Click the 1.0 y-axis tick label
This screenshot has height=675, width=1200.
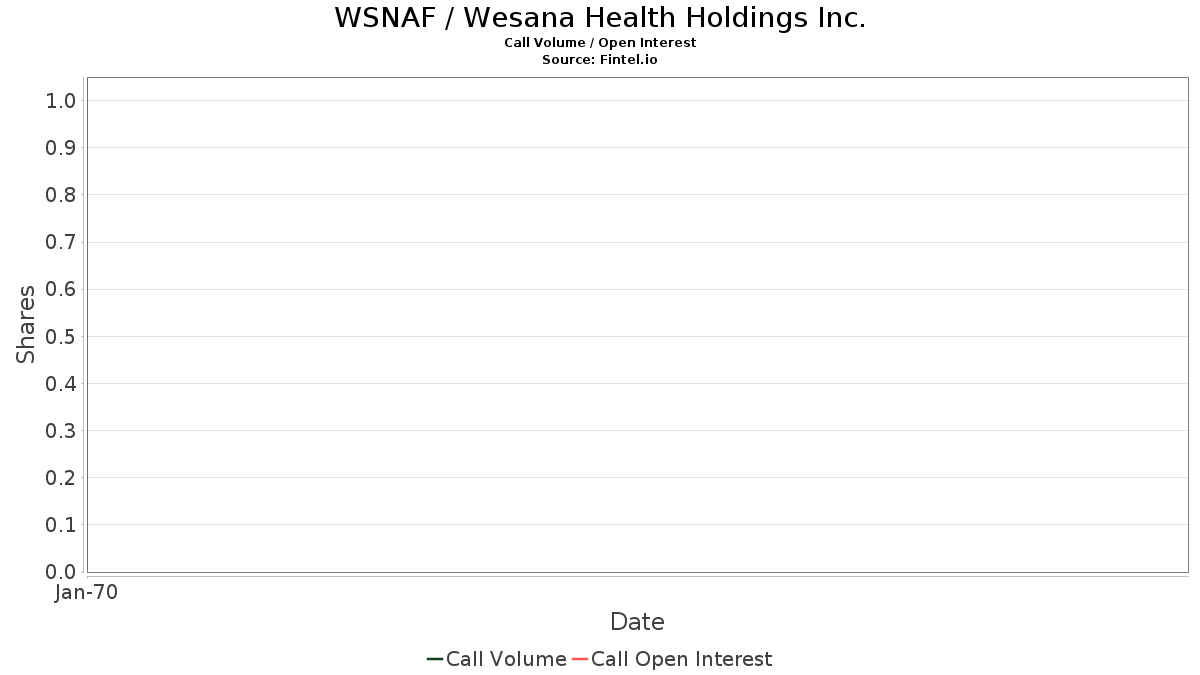[61, 100]
